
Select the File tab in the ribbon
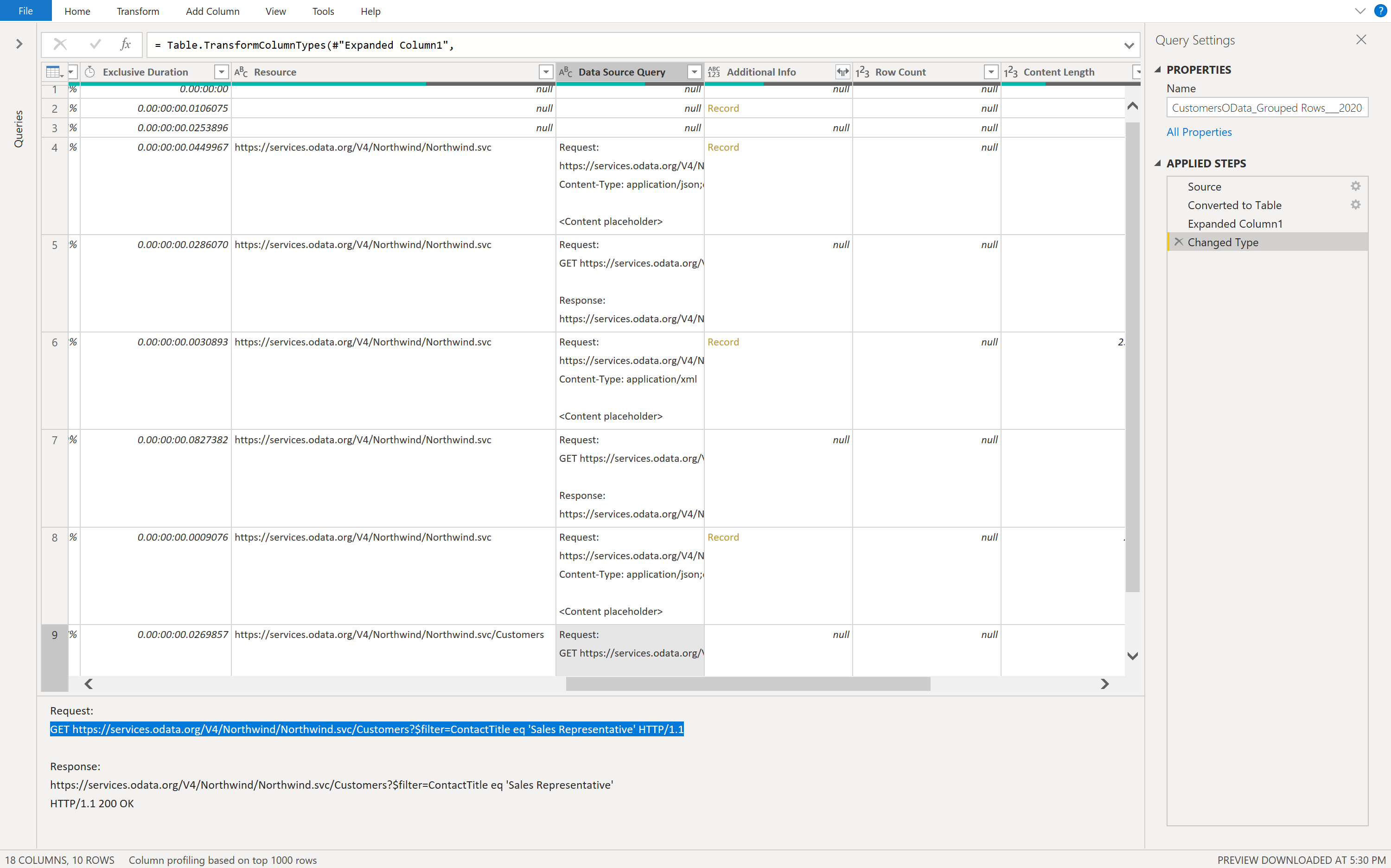coord(27,11)
